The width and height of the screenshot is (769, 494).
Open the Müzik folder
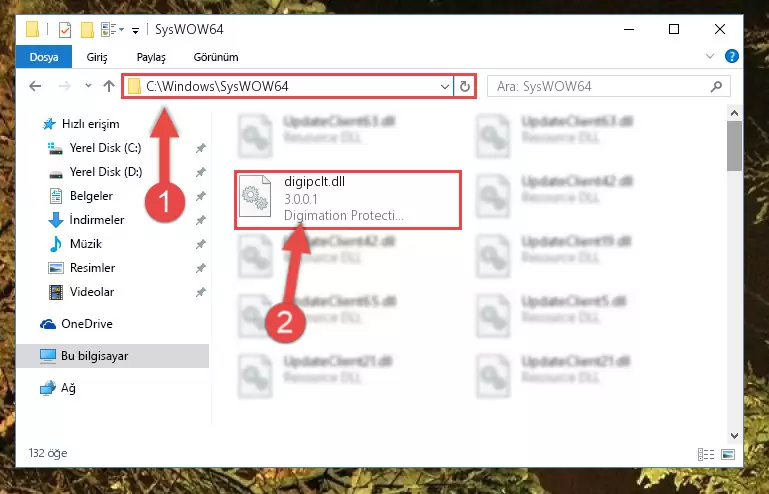[85, 244]
